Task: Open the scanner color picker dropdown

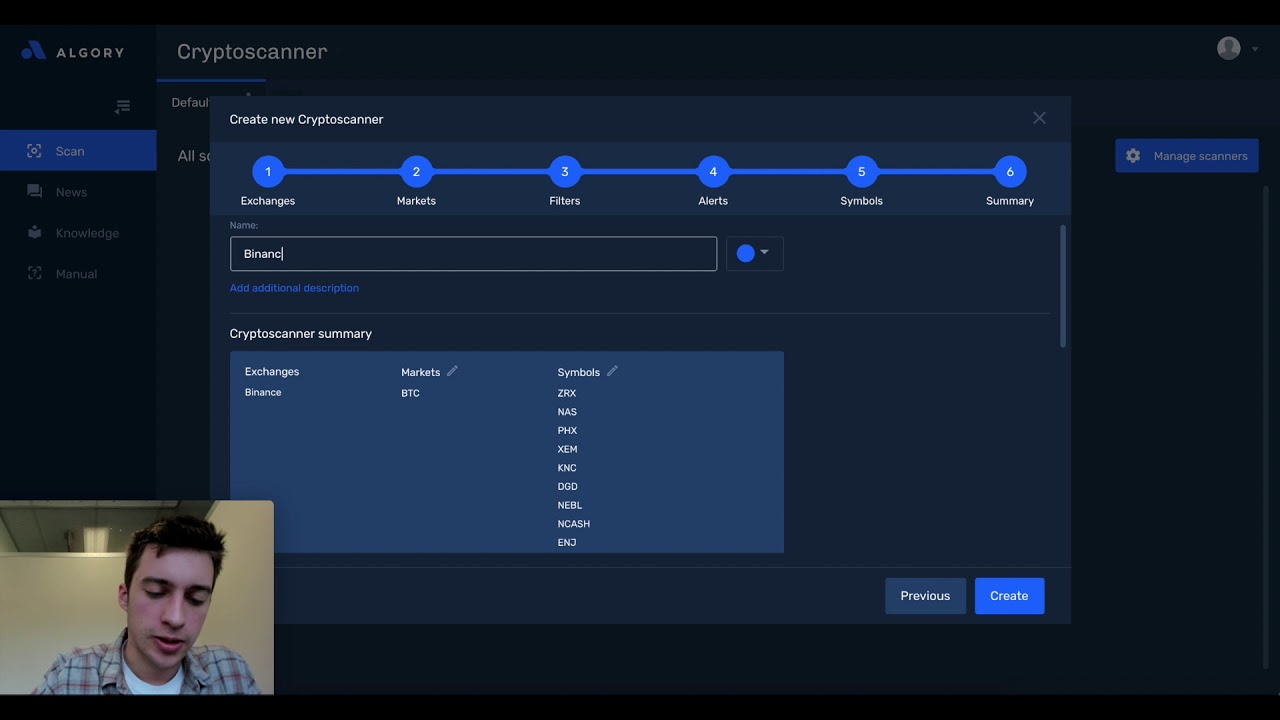Action: click(754, 254)
